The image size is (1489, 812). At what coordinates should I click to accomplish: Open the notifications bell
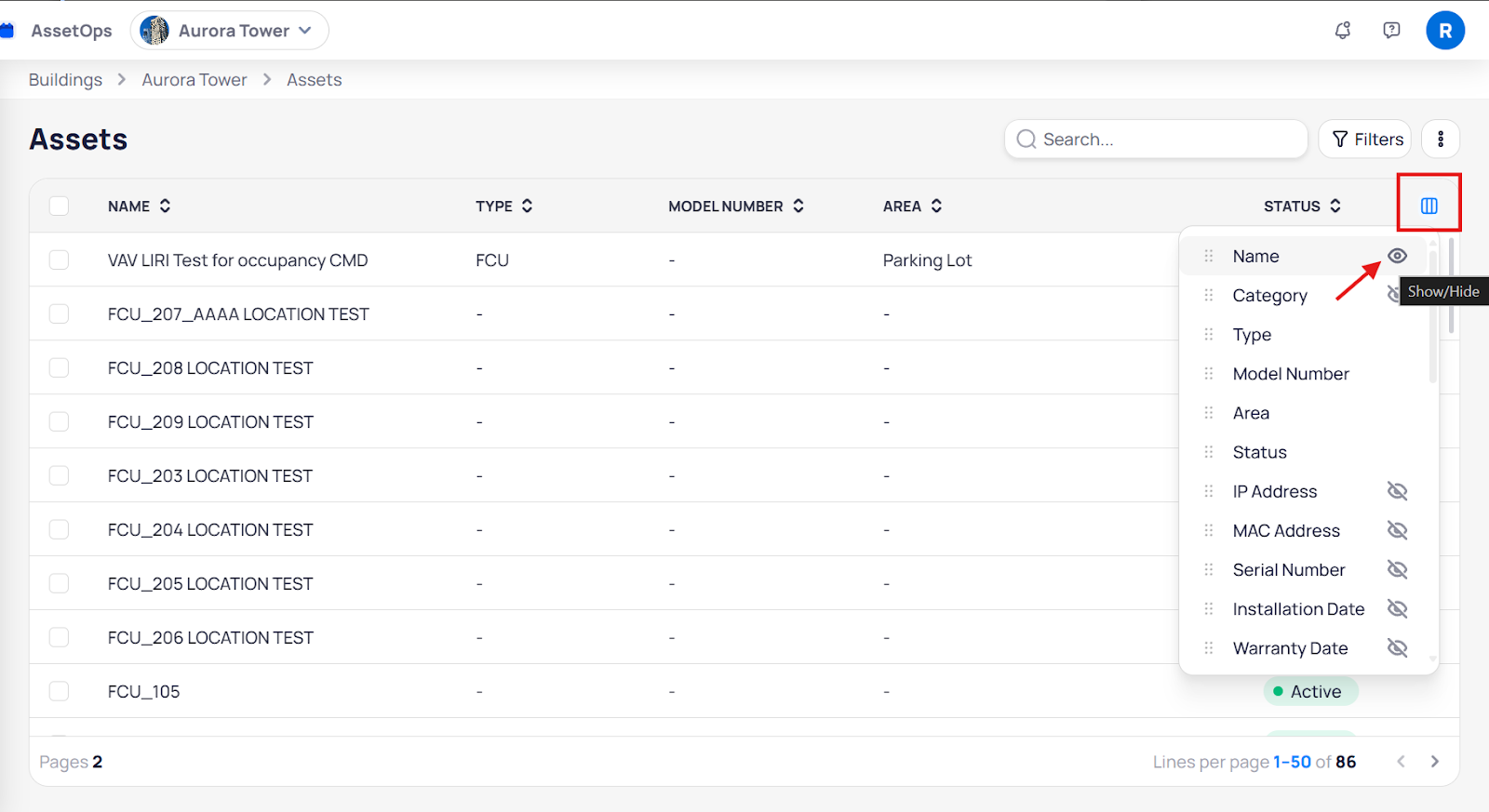point(1342,31)
